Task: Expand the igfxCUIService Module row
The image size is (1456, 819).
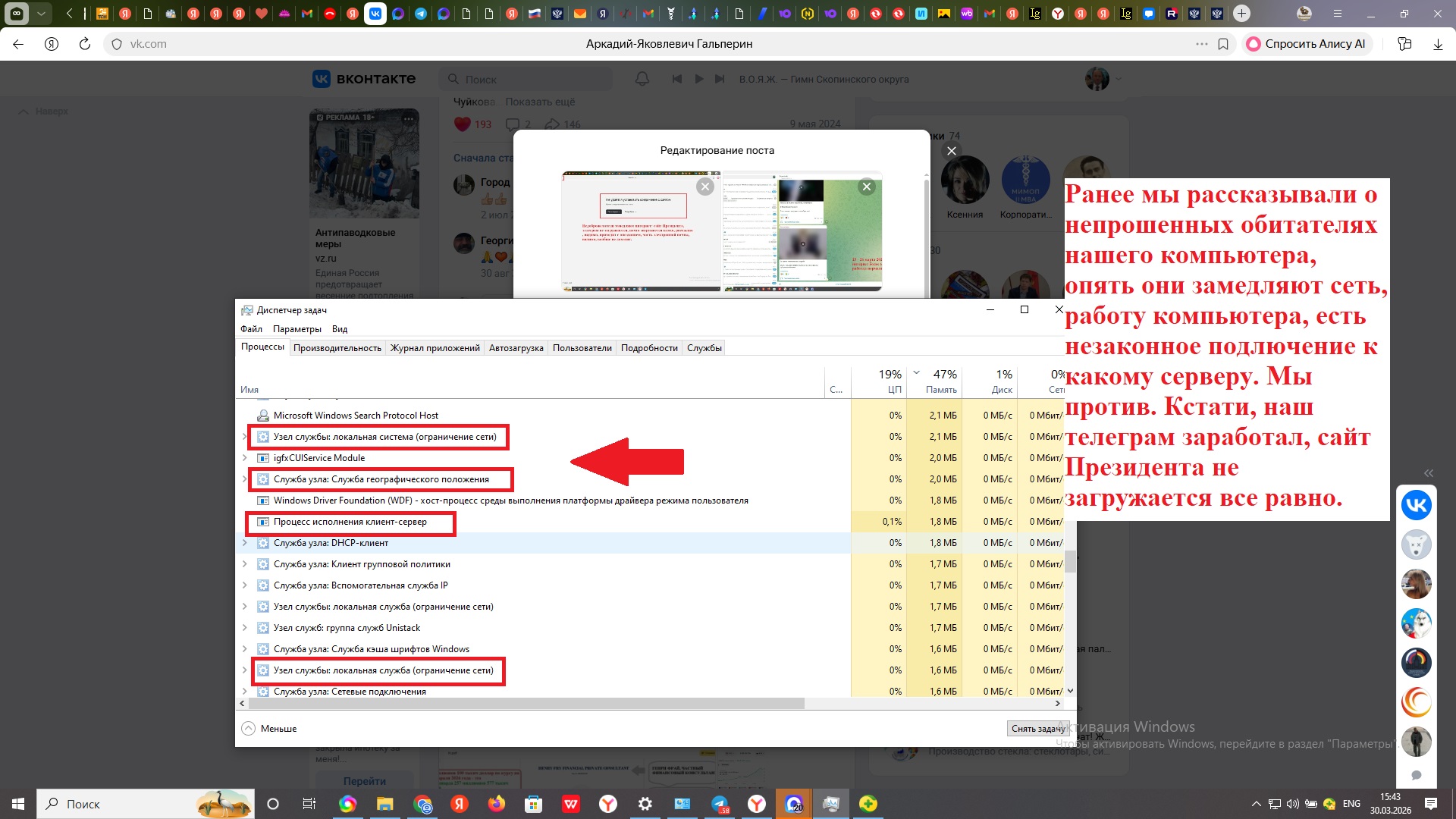Action: click(x=244, y=458)
